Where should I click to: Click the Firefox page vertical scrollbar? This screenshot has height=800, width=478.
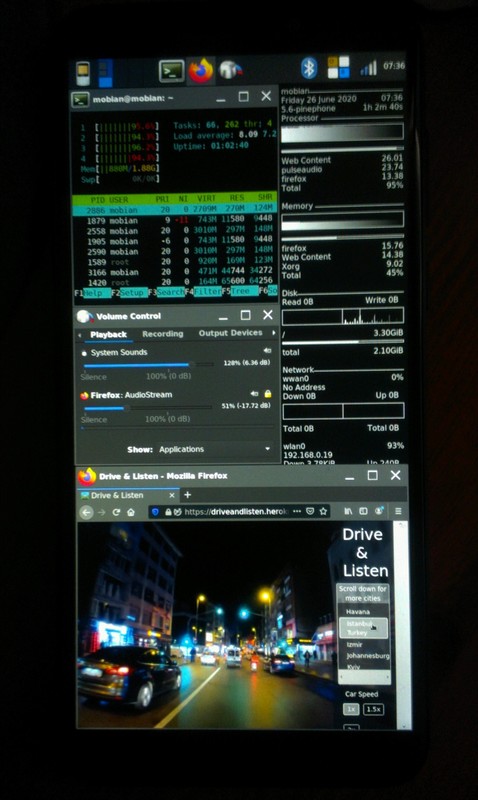401,625
